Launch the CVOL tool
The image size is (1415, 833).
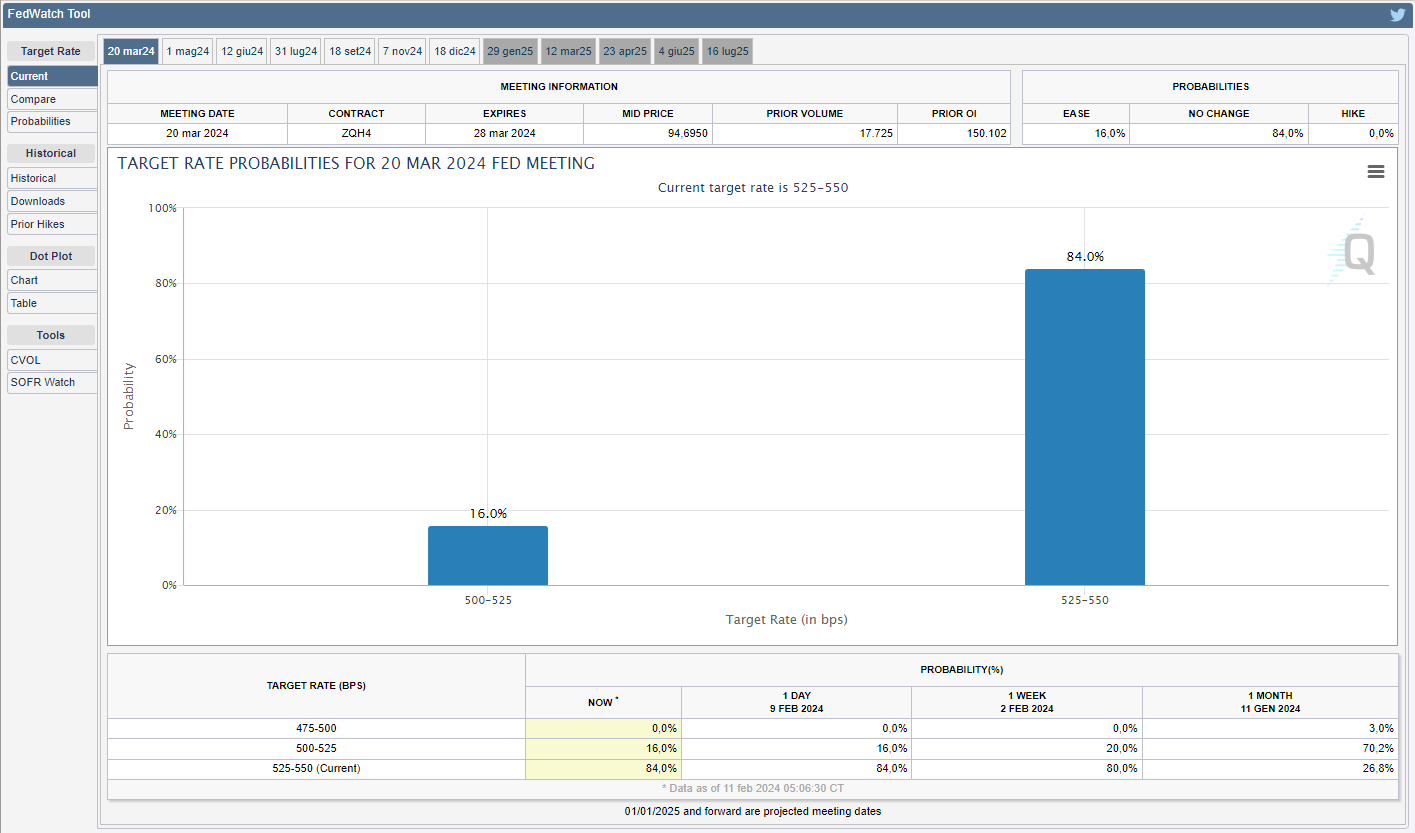[52, 359]
